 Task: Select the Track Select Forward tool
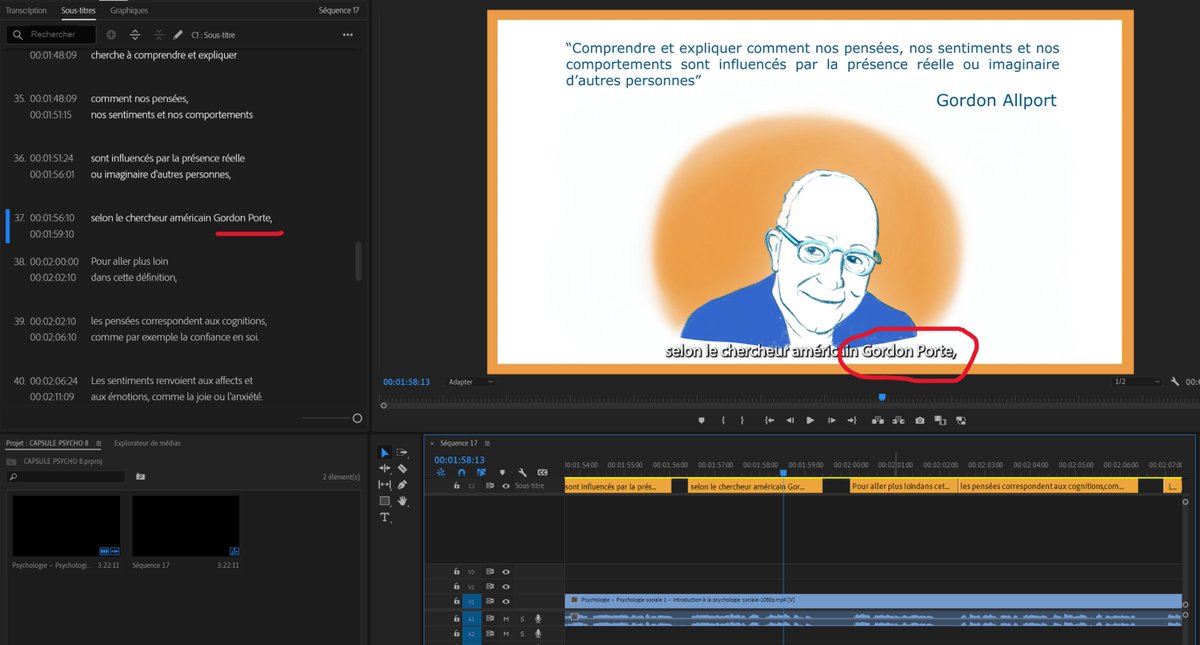(x=402, y=452)
